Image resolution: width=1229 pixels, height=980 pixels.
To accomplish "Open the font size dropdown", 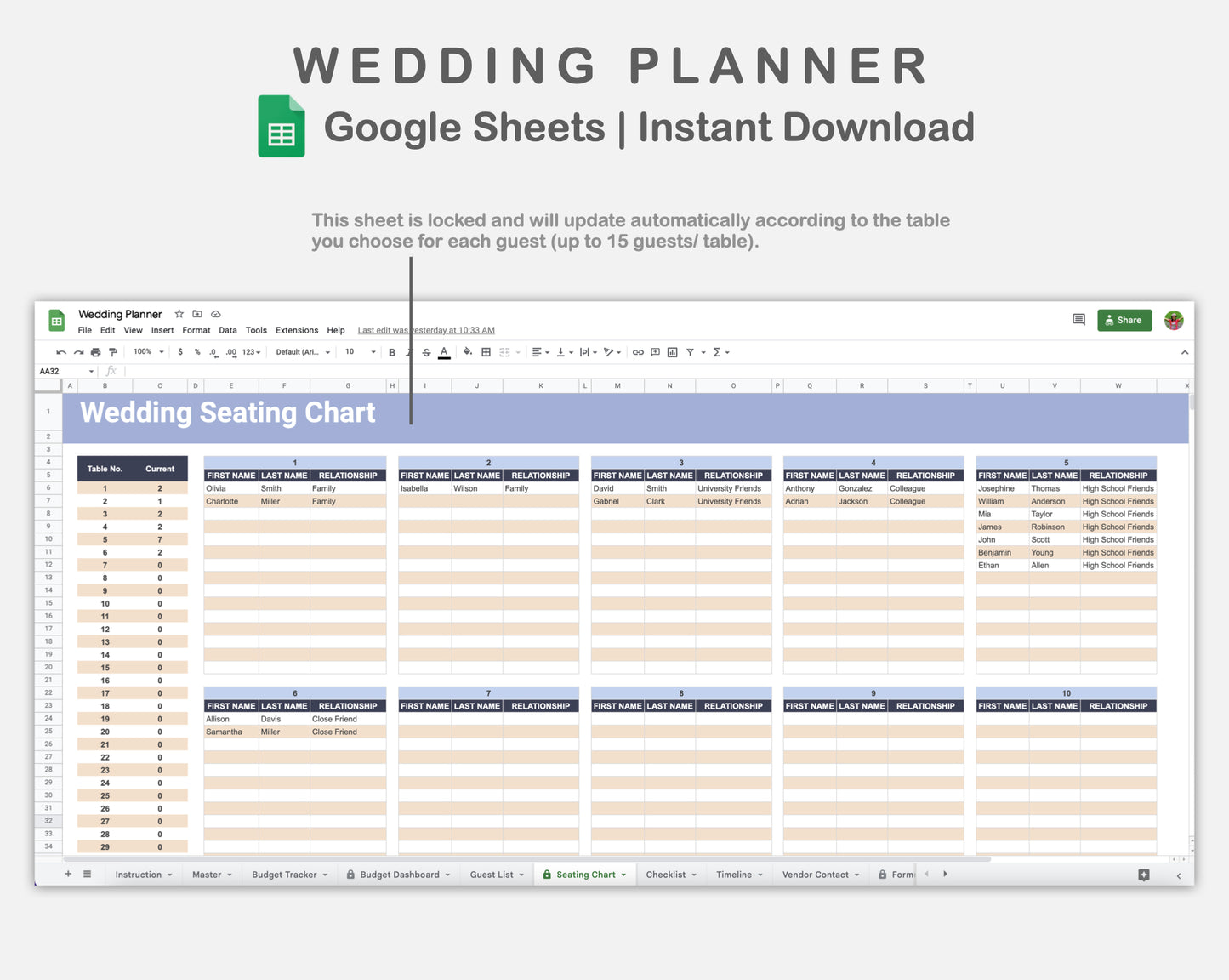I will (359, 351).
